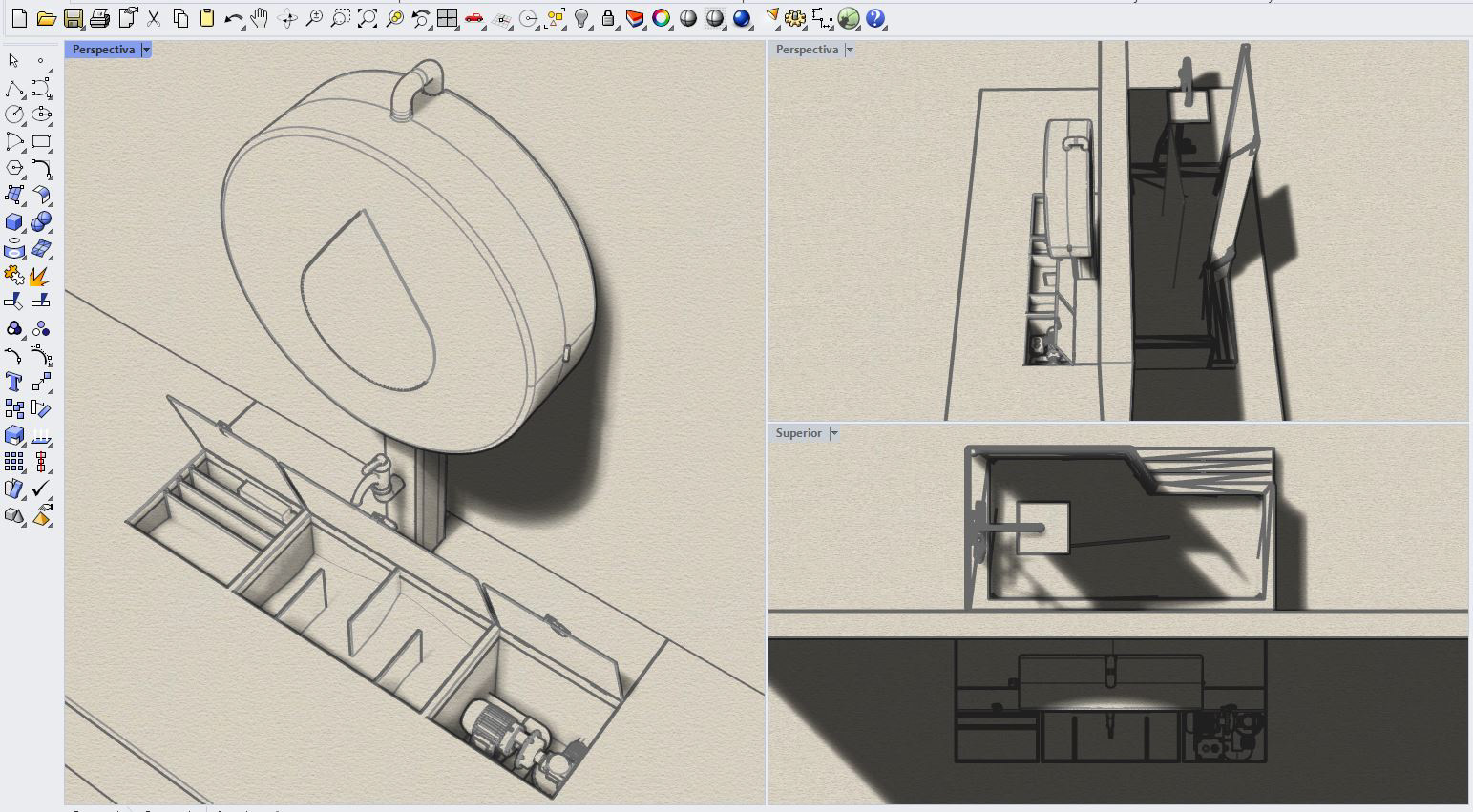Paste from clipboard icon
This screenshot has height=812, width=1473.
[x=207, y=18]
